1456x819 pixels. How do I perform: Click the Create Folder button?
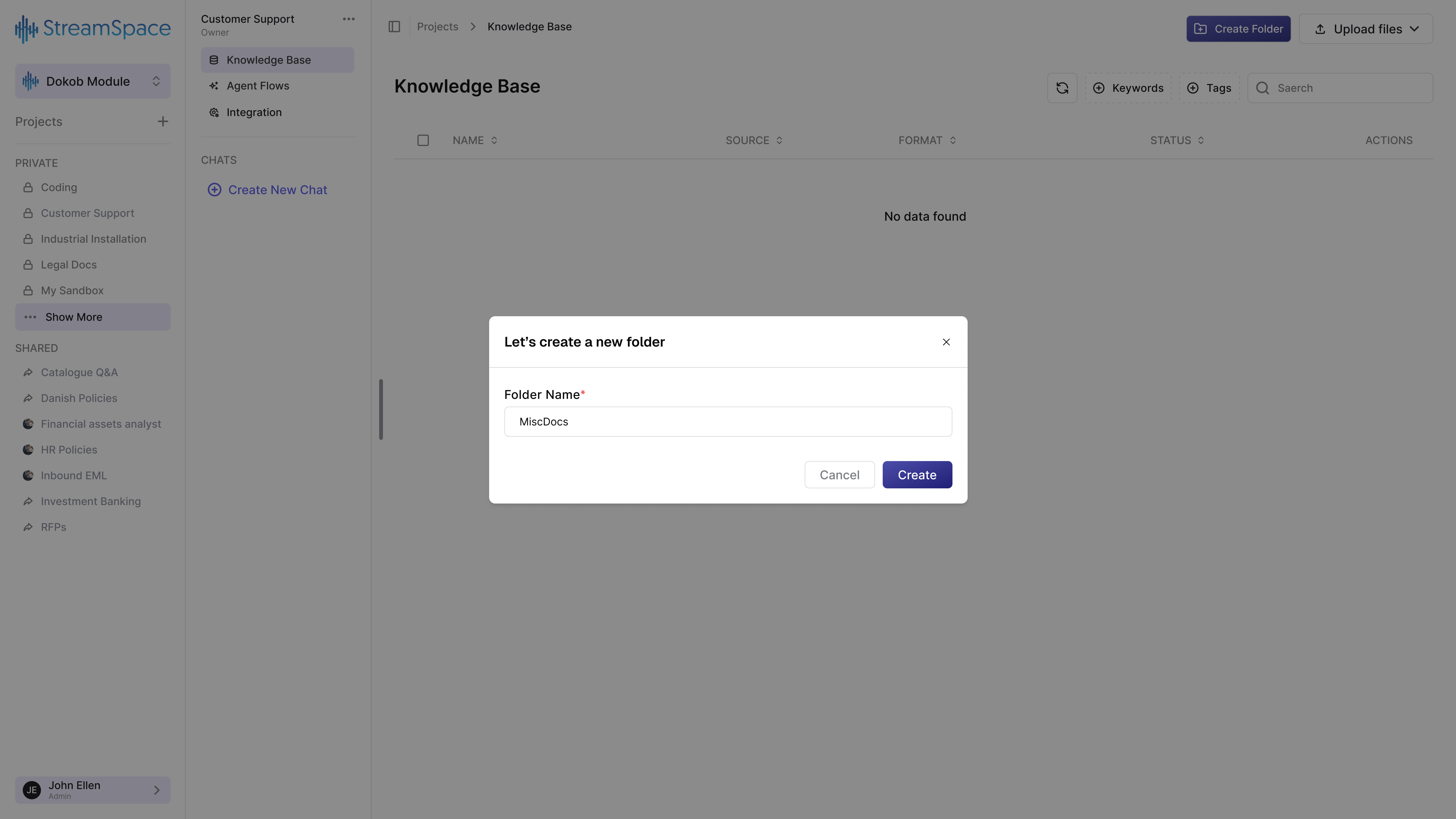click(1238, 29)
